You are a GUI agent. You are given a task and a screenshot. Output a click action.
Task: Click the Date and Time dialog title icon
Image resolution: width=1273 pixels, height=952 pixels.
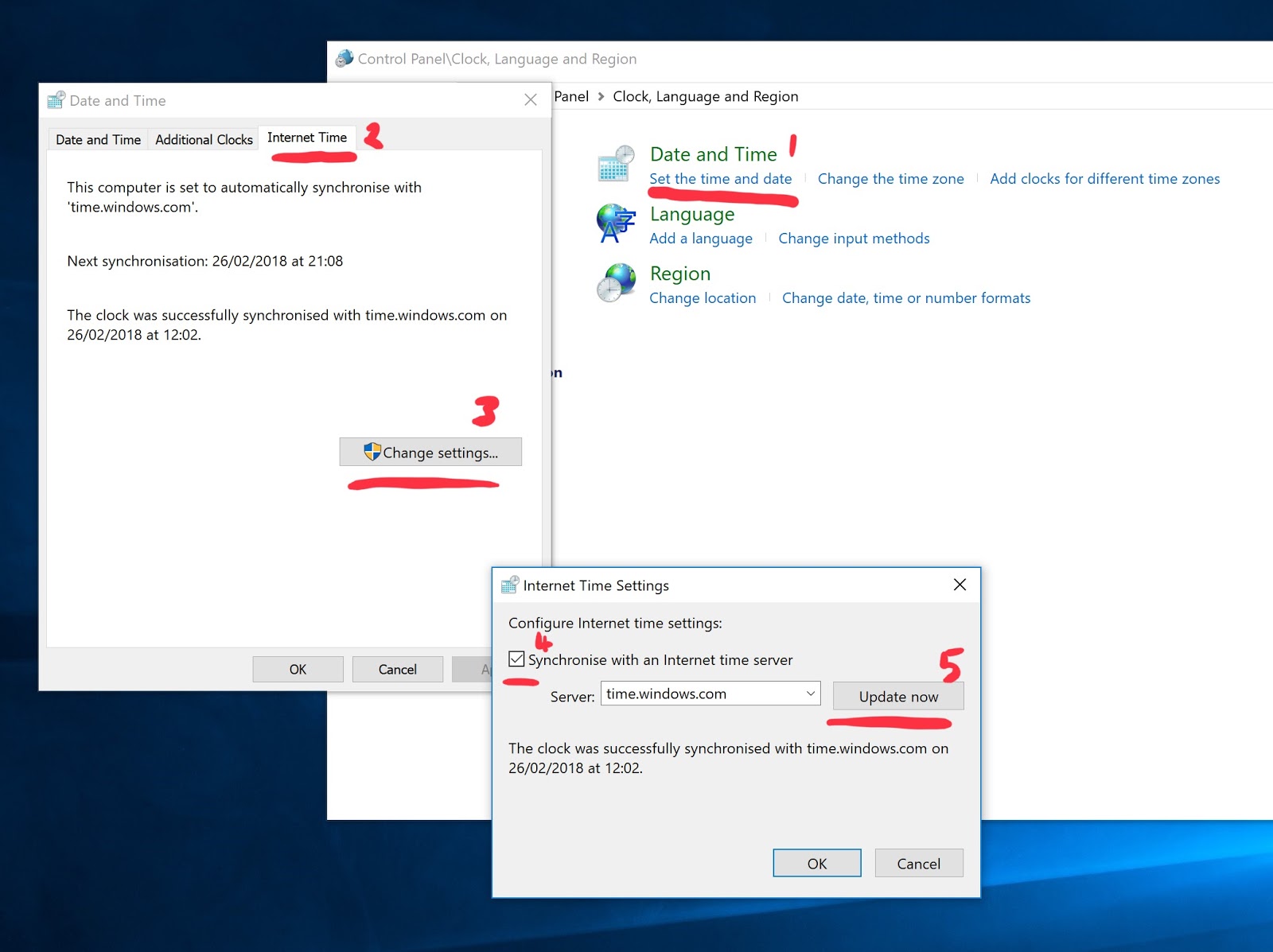(x=56, y=100)
